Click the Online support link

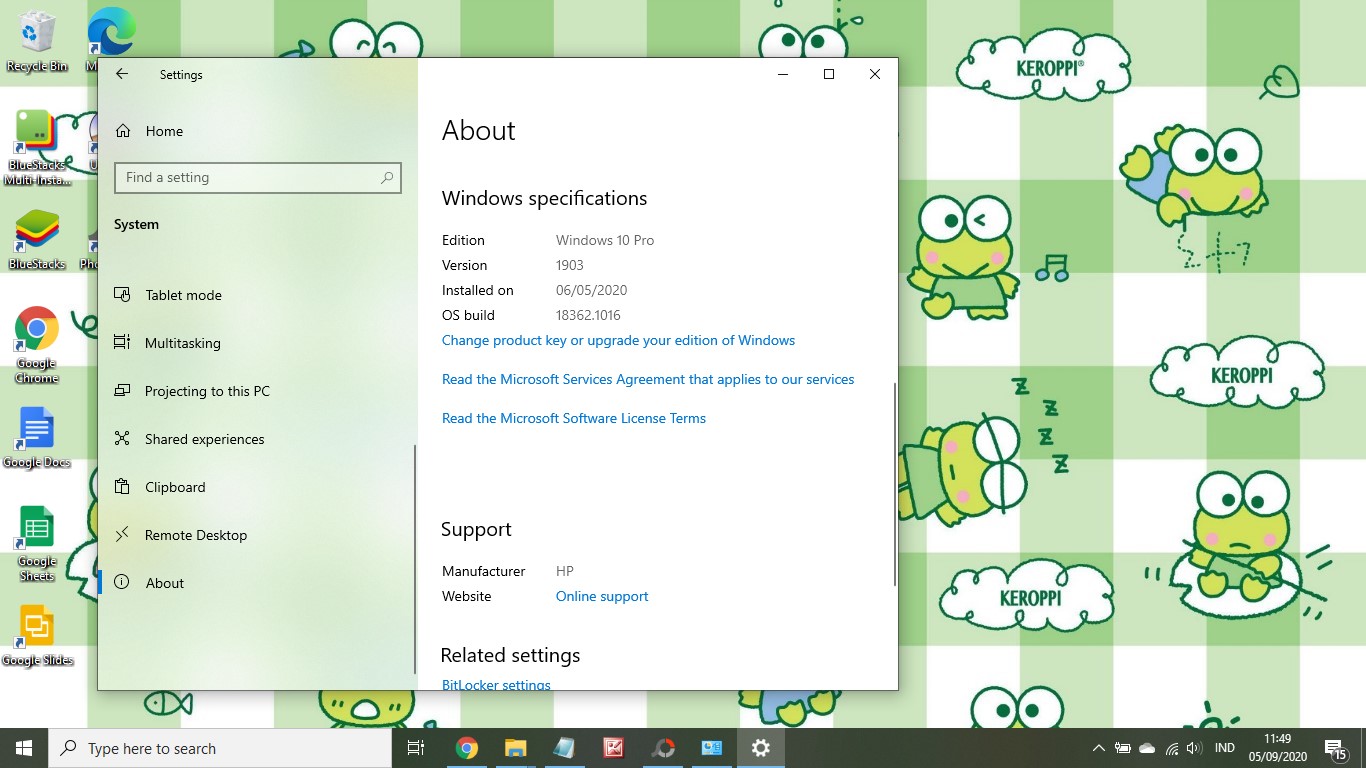pos(602,596)
